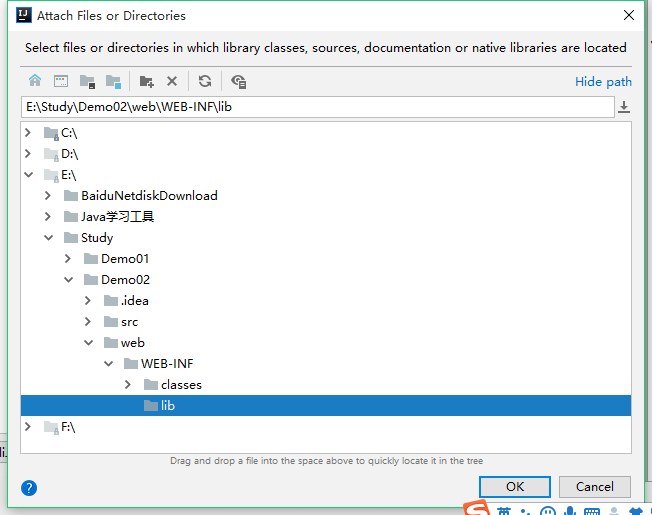
Task: Click the path text field
Action: [x=318, y=107]
